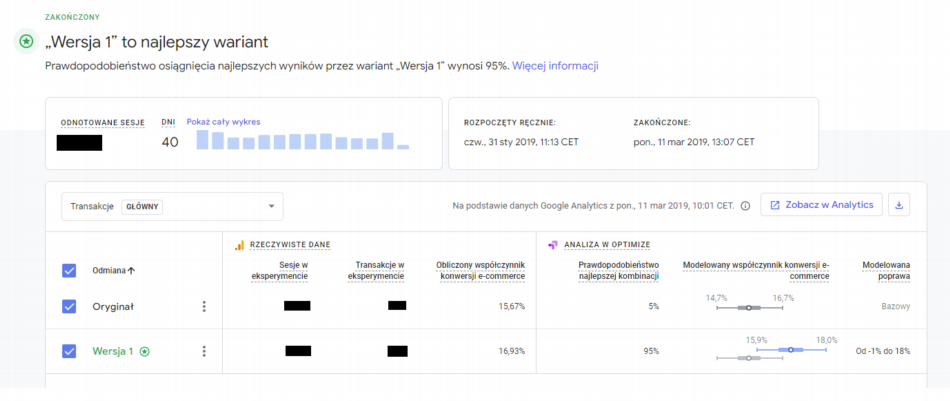
Task: Uncheck the Oryginał variant checkbox
Action: [x=69, y=307]
